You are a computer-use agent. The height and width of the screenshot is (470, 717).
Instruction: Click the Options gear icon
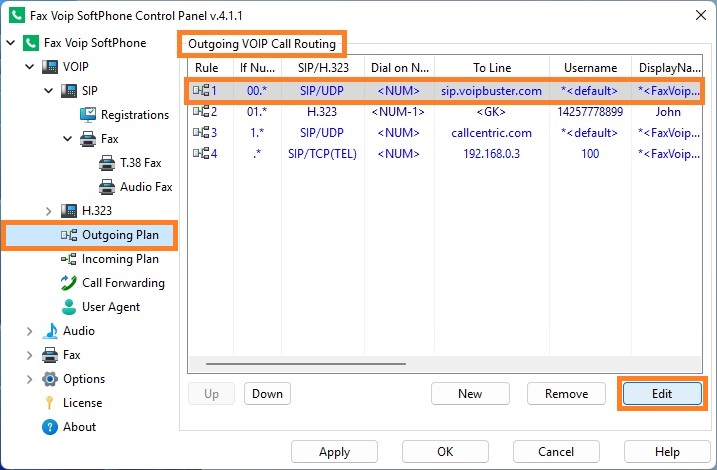(x=50, y=379)
